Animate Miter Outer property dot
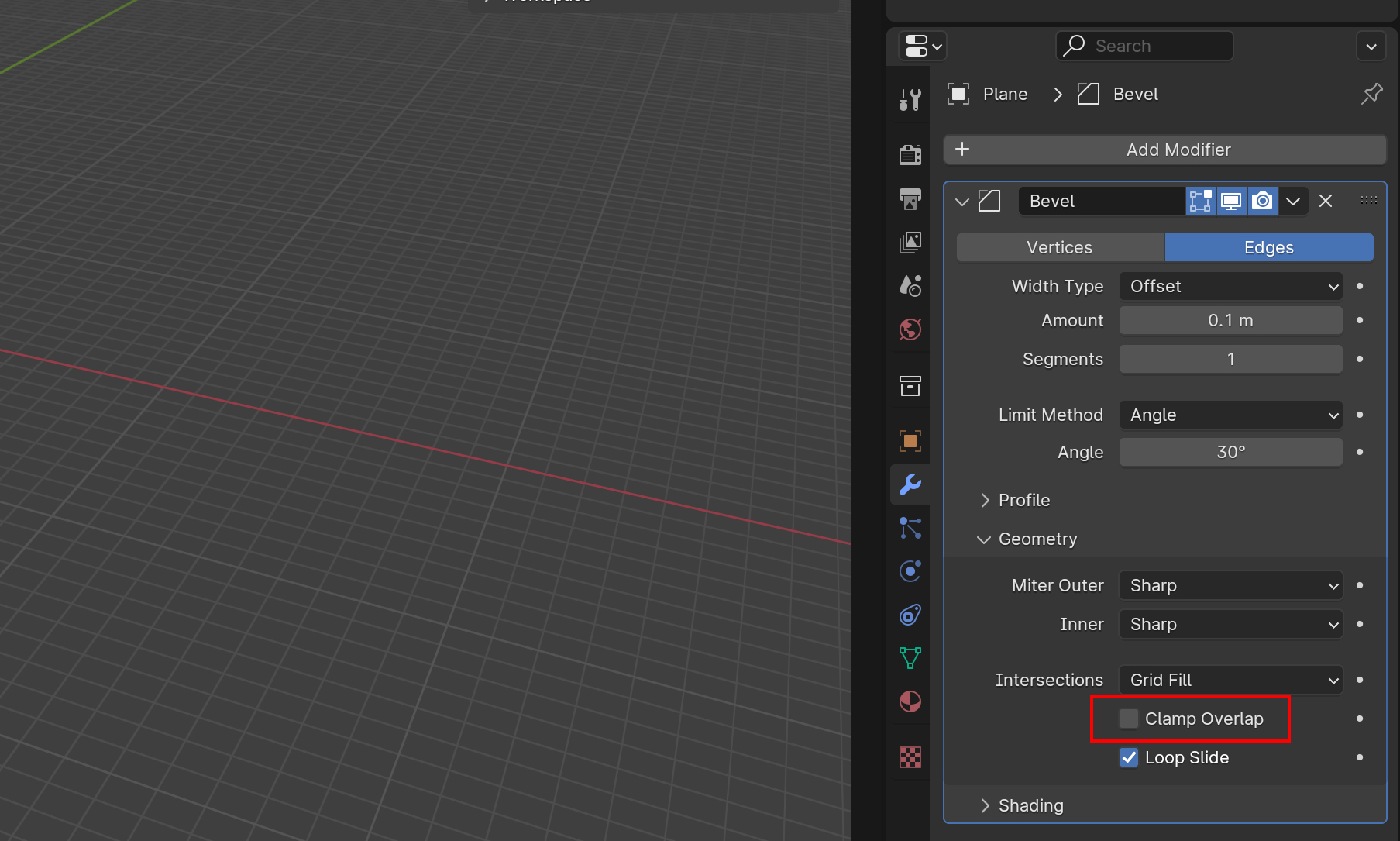 pyautogui.click(x=1360, y=585)
